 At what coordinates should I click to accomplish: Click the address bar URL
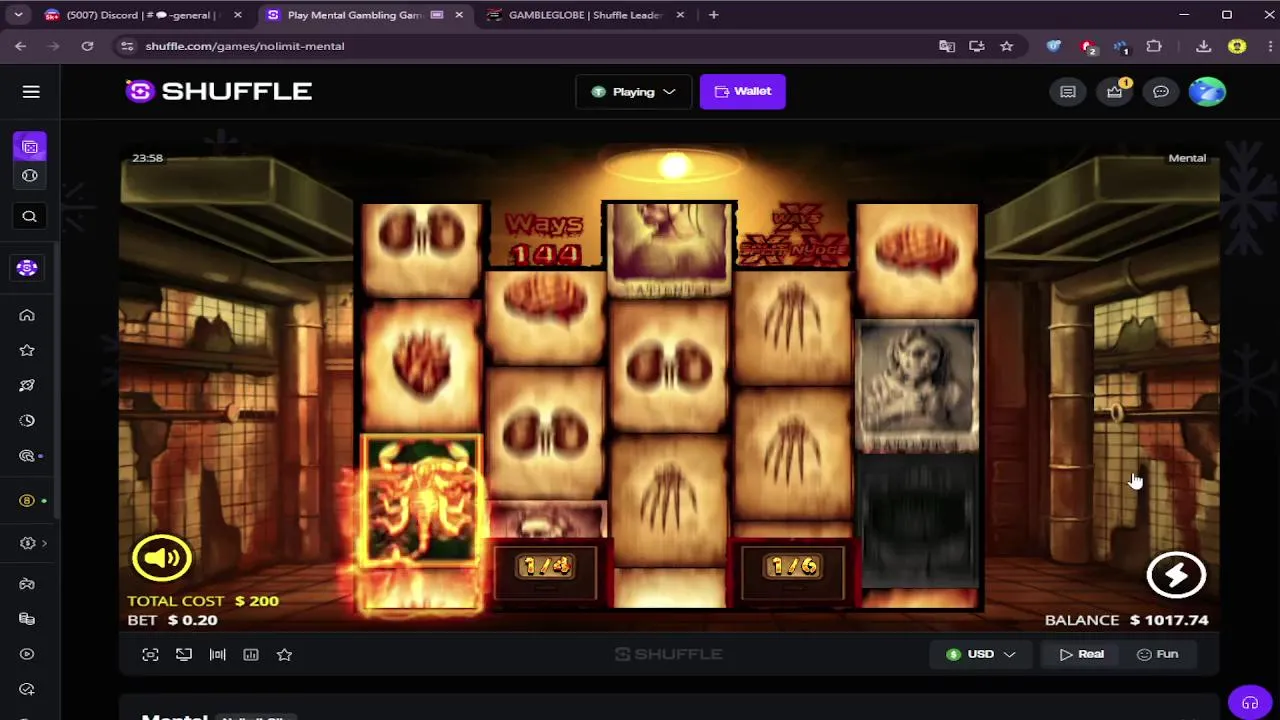click(x=245, y=46)
